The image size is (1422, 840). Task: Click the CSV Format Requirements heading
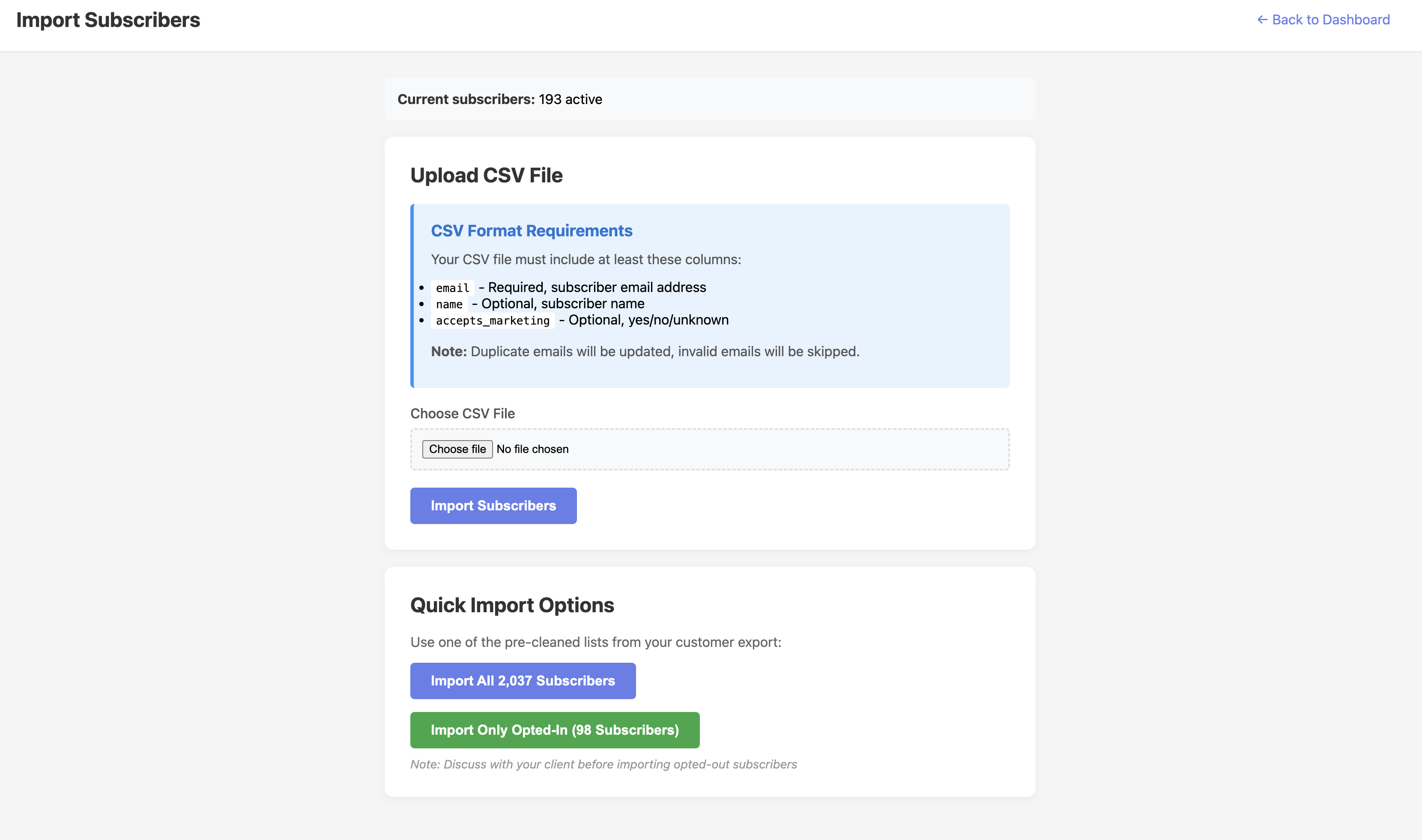(x=531, y=231)
